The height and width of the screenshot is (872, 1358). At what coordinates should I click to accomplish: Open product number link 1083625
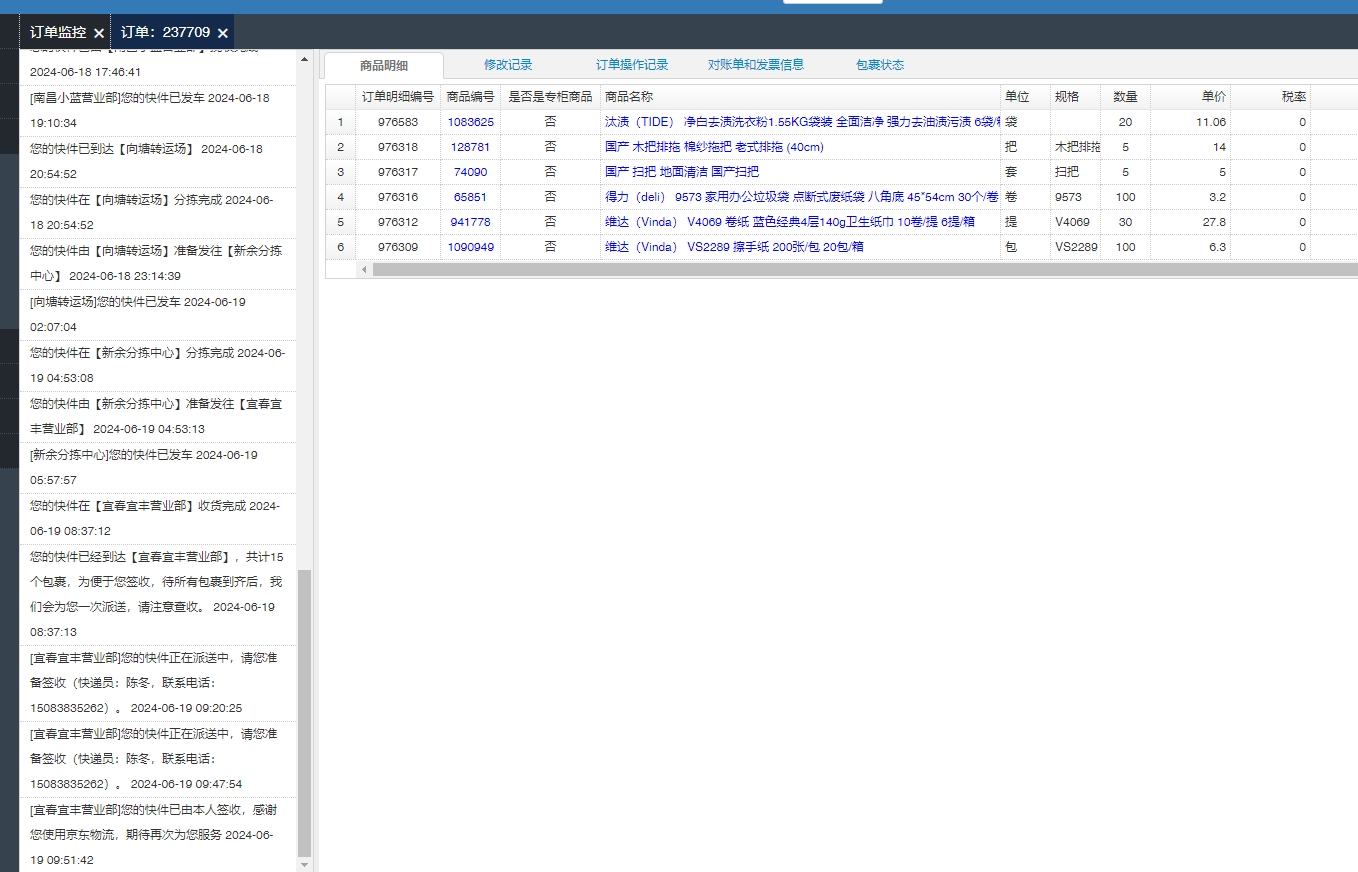point(470,122)
